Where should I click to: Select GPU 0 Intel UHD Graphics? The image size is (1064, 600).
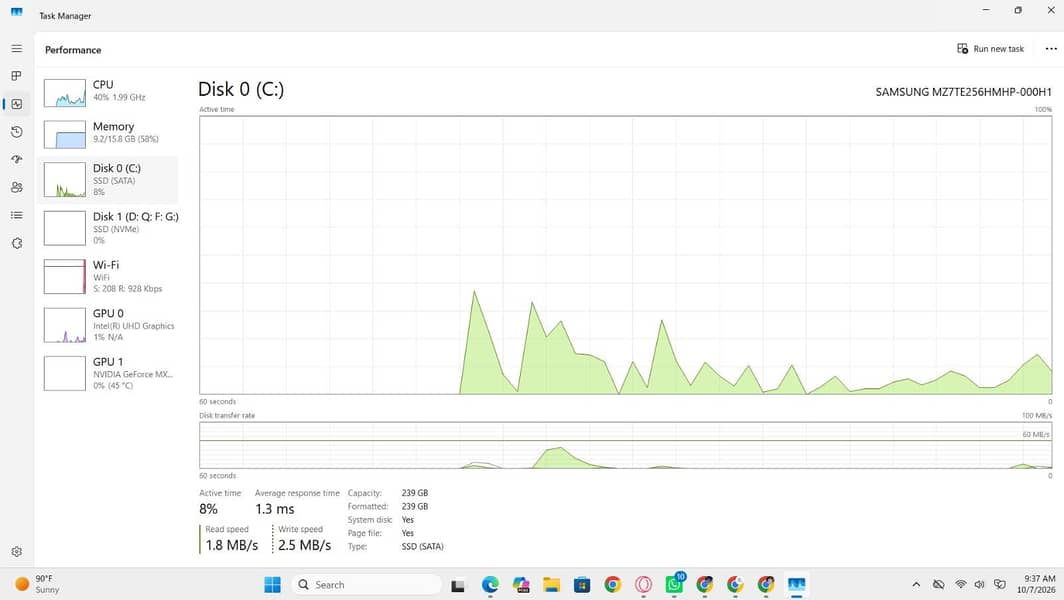click(109, 324)
